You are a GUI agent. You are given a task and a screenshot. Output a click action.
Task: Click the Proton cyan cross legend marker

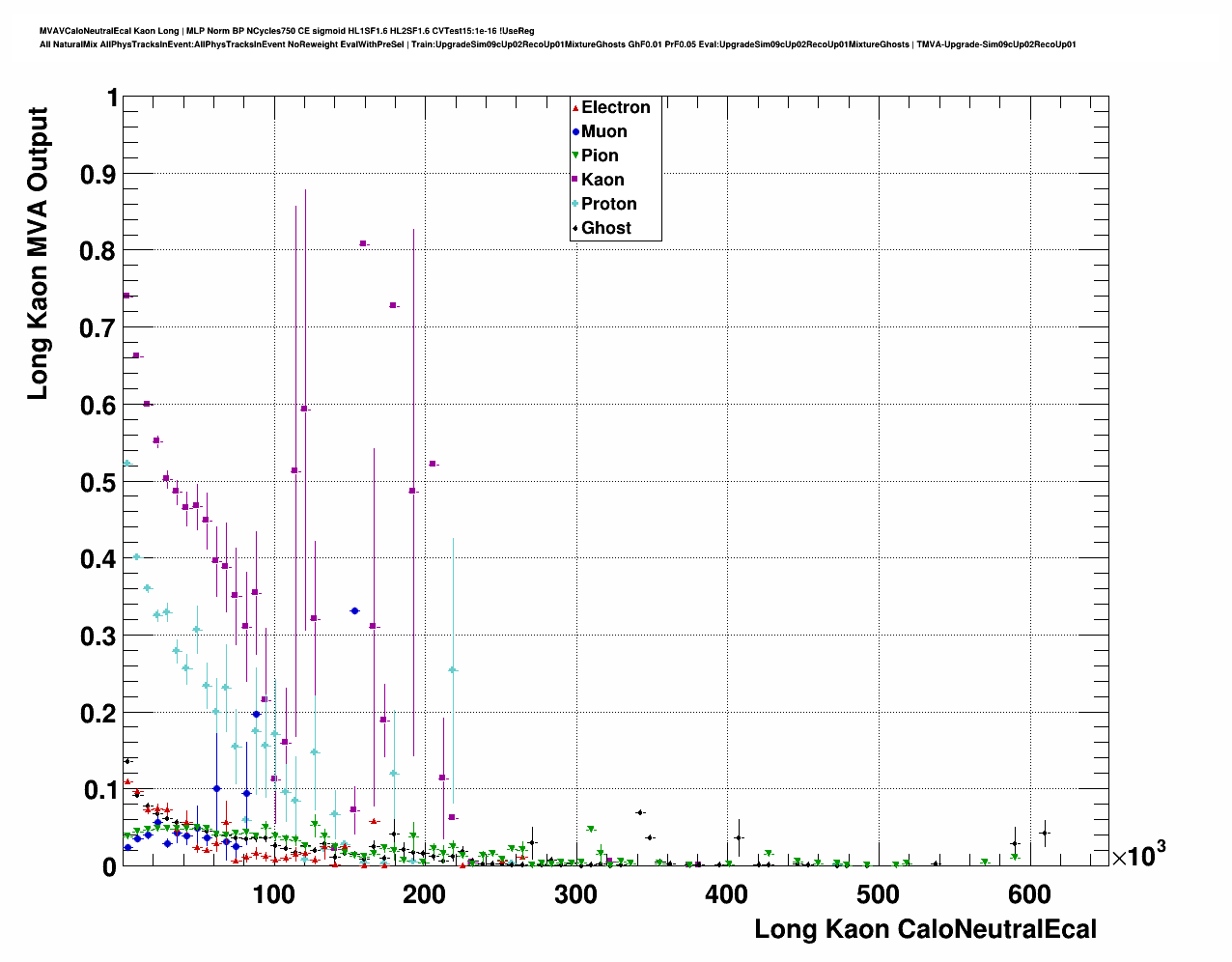pyautogui.click(x=575, y=205)
